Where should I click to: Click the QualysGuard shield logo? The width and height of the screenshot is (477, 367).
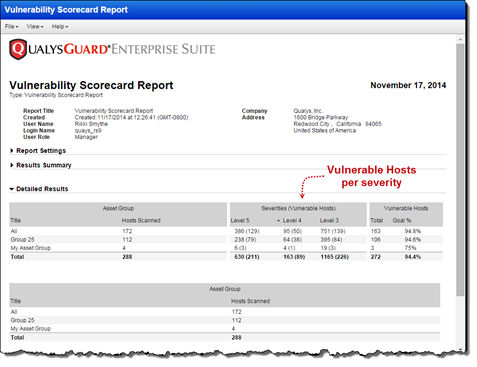point(18,49)
